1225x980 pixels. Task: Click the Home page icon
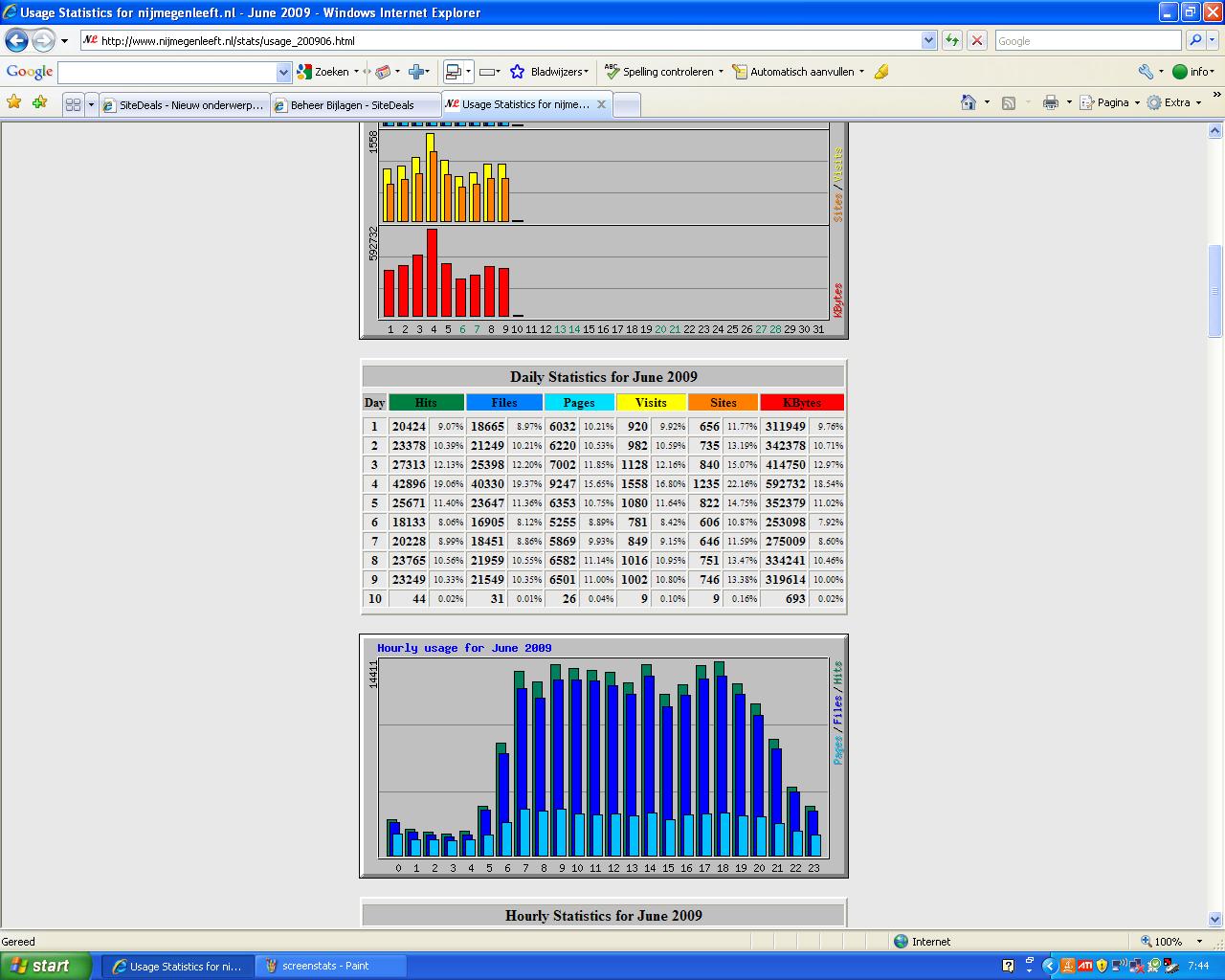tap(969, 102)
